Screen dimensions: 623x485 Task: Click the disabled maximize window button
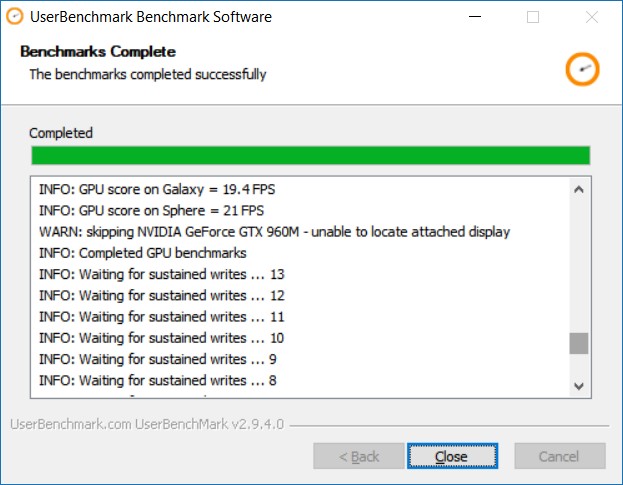coord(533,17)
